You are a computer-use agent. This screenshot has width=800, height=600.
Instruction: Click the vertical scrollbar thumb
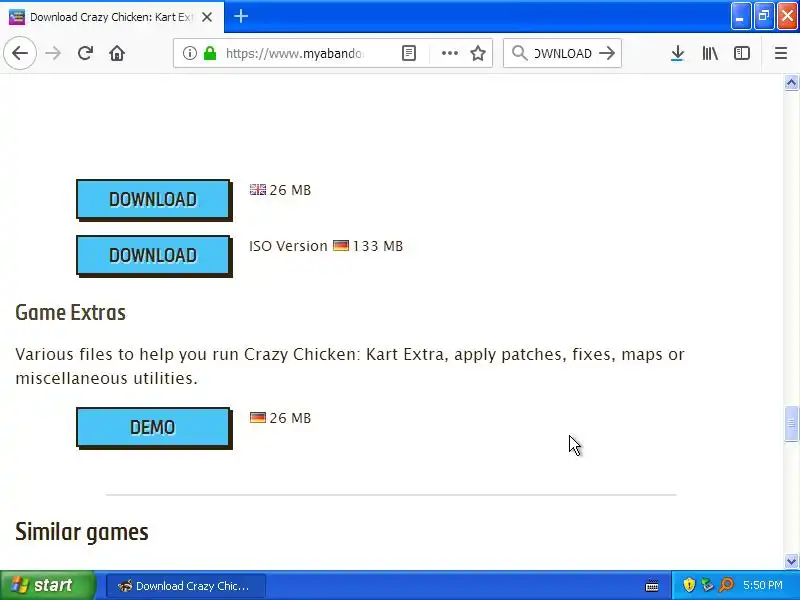(x=791, y=423)
